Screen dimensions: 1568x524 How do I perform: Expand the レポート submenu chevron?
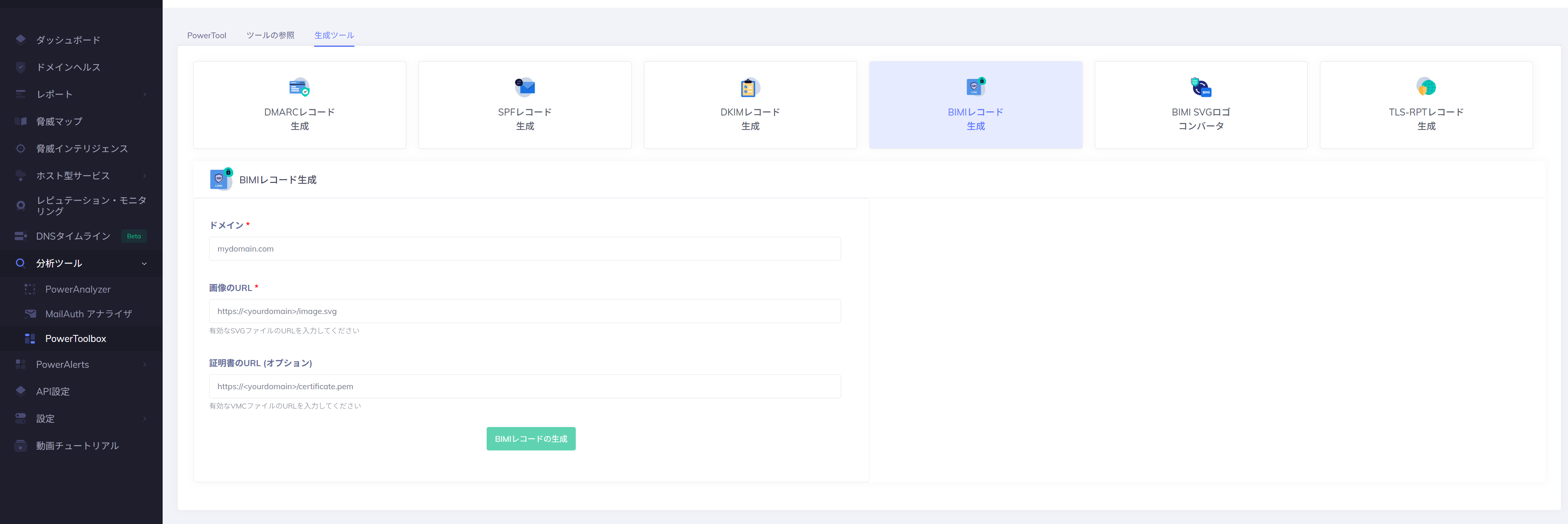pyautogui.click(x=144, y=95)
